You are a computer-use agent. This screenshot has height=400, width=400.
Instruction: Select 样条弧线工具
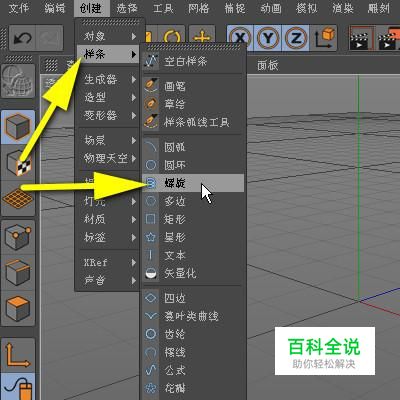click(193, 122)
